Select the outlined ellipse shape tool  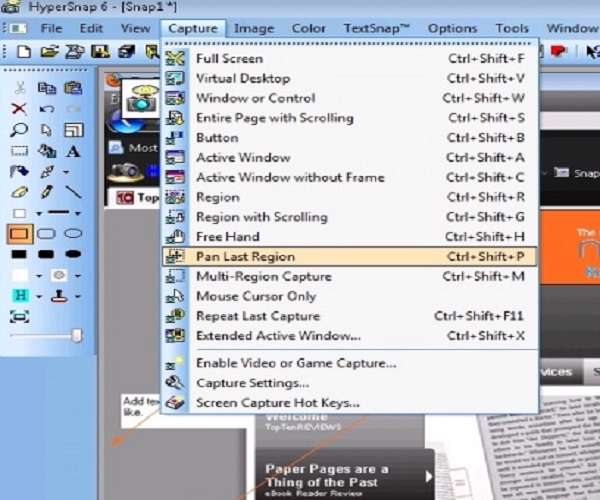coord(73,233)
